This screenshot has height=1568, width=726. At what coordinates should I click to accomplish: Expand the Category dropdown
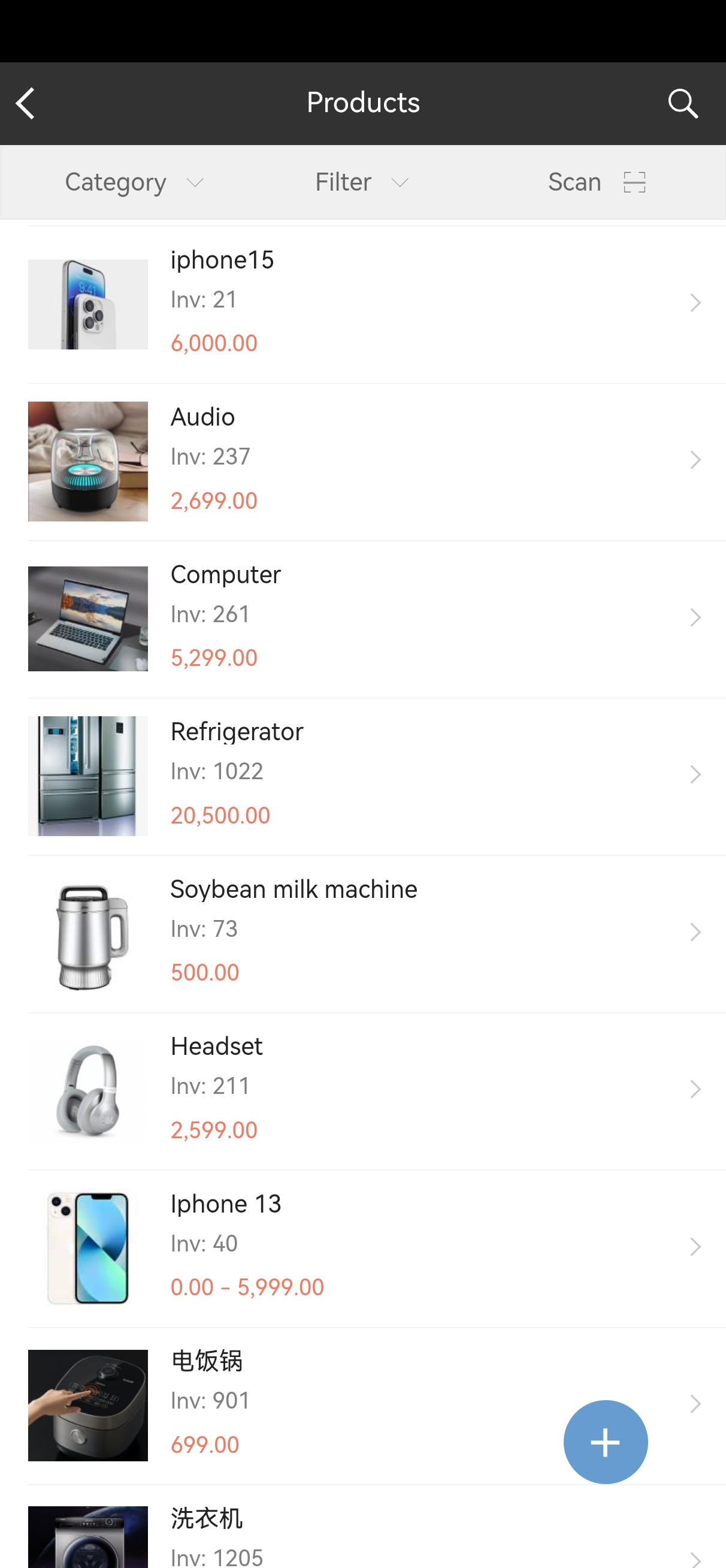(x=135, y=182)
